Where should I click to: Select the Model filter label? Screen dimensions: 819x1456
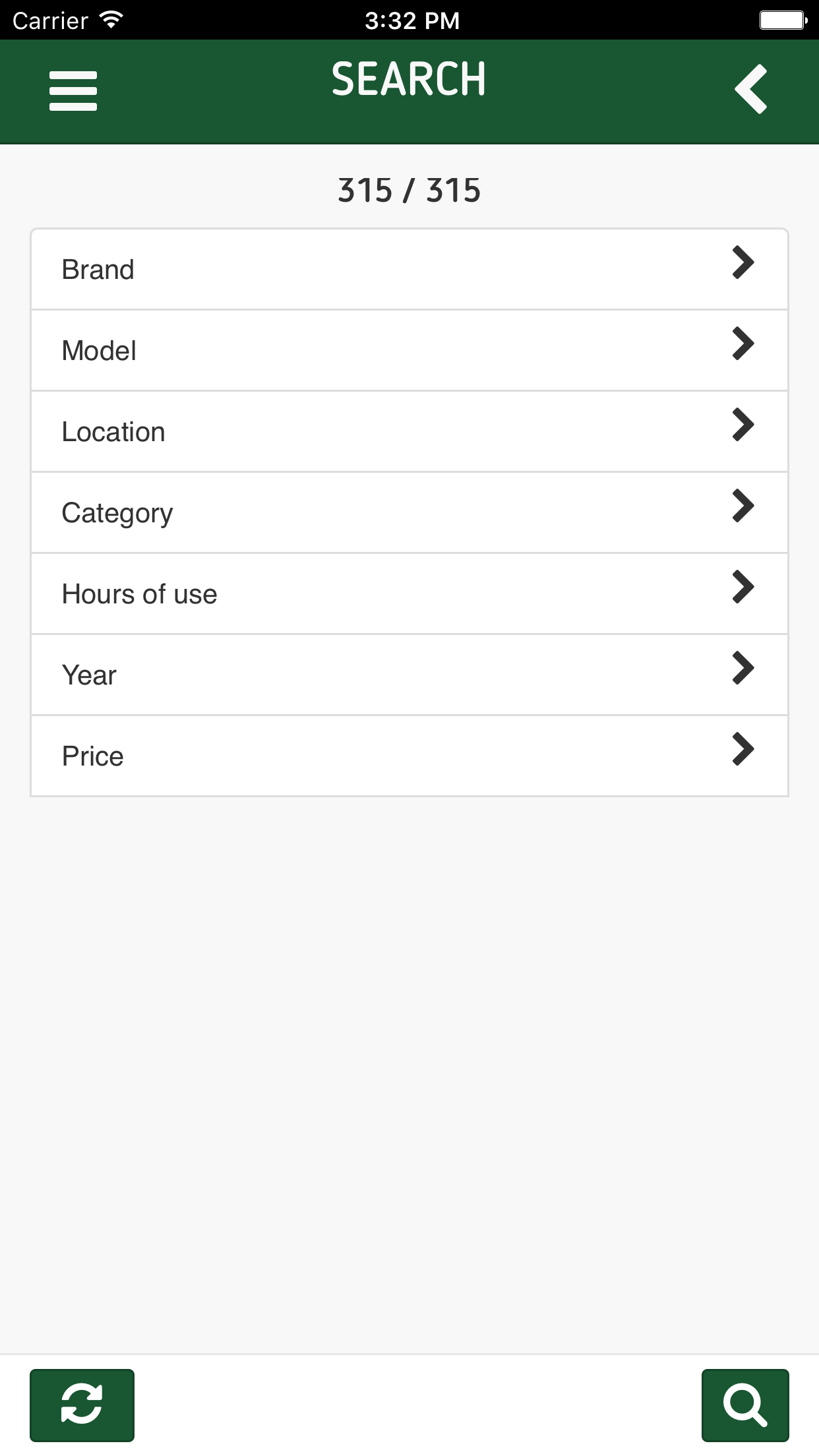coord(99,351)
